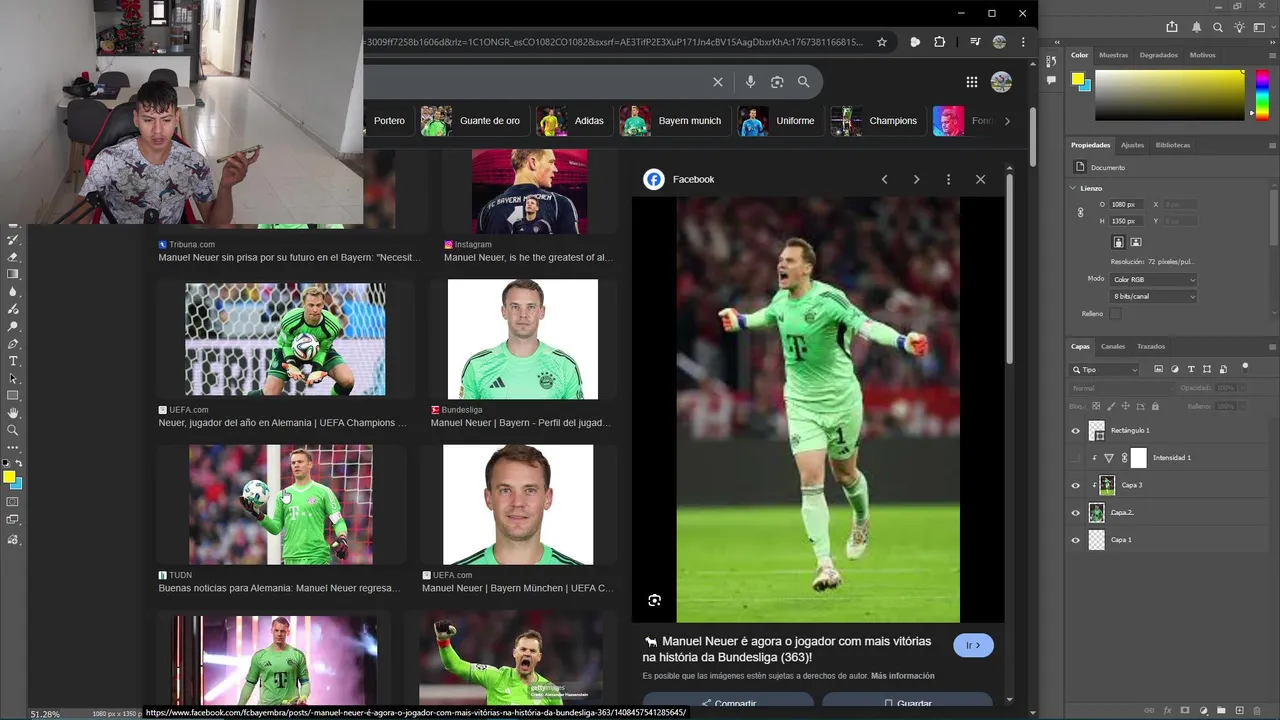The width and height of the screenshot is (1280, 720).
Task: Select the Path Selection arrow tool
Action: point(13,378)
